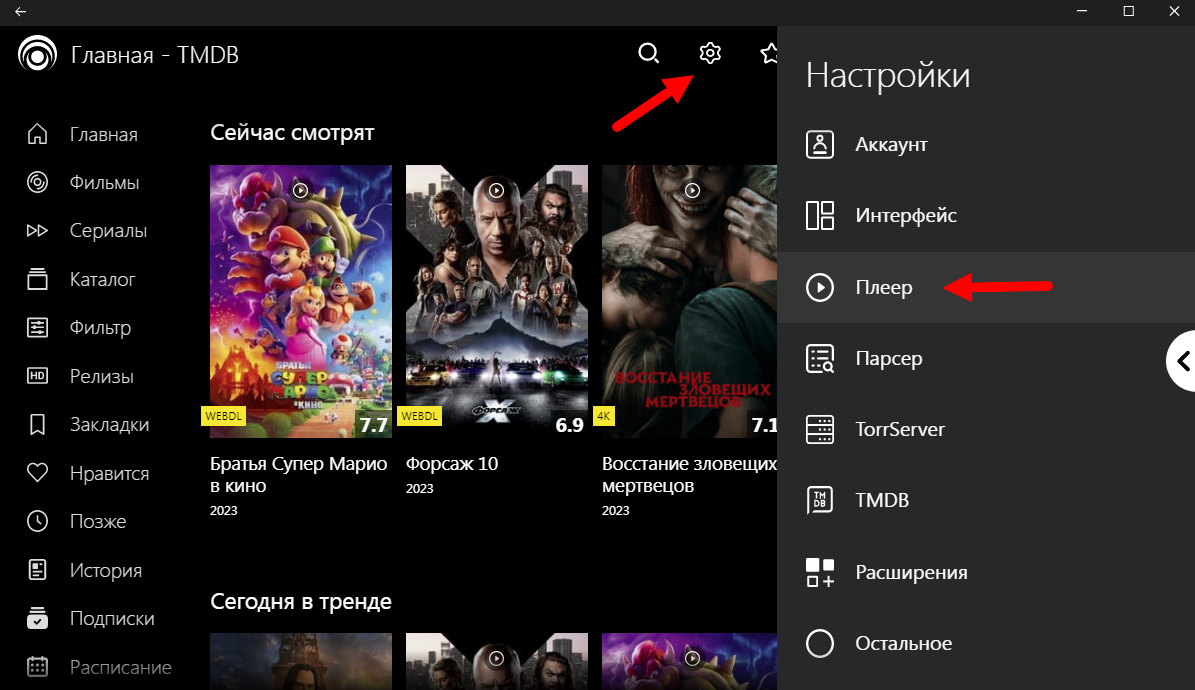Click the Настройки panel heading
This screenshot has width=1195, height=690.
[888, 75]
